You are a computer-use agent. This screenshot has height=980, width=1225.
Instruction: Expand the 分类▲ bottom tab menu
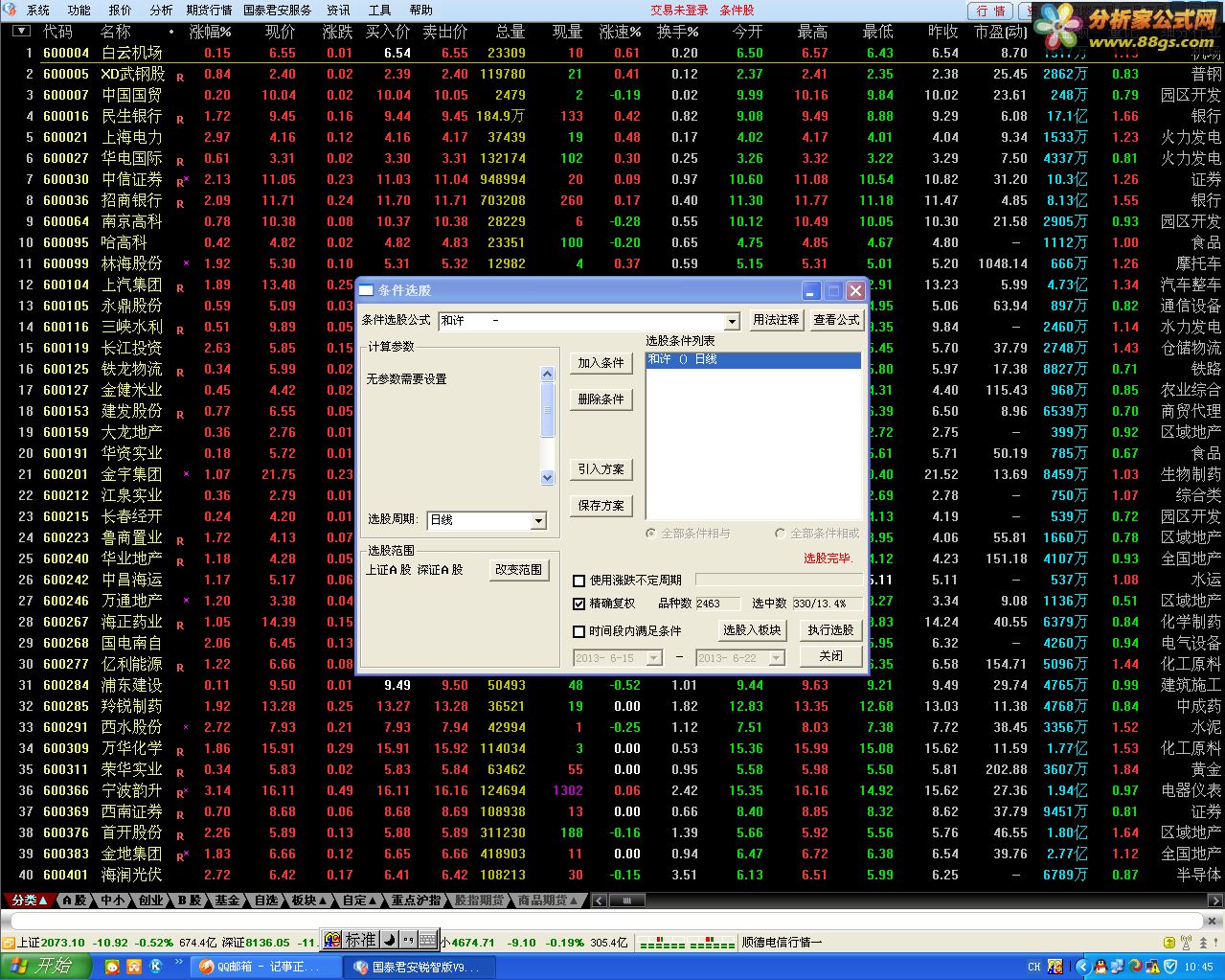[x=30, y=900]
